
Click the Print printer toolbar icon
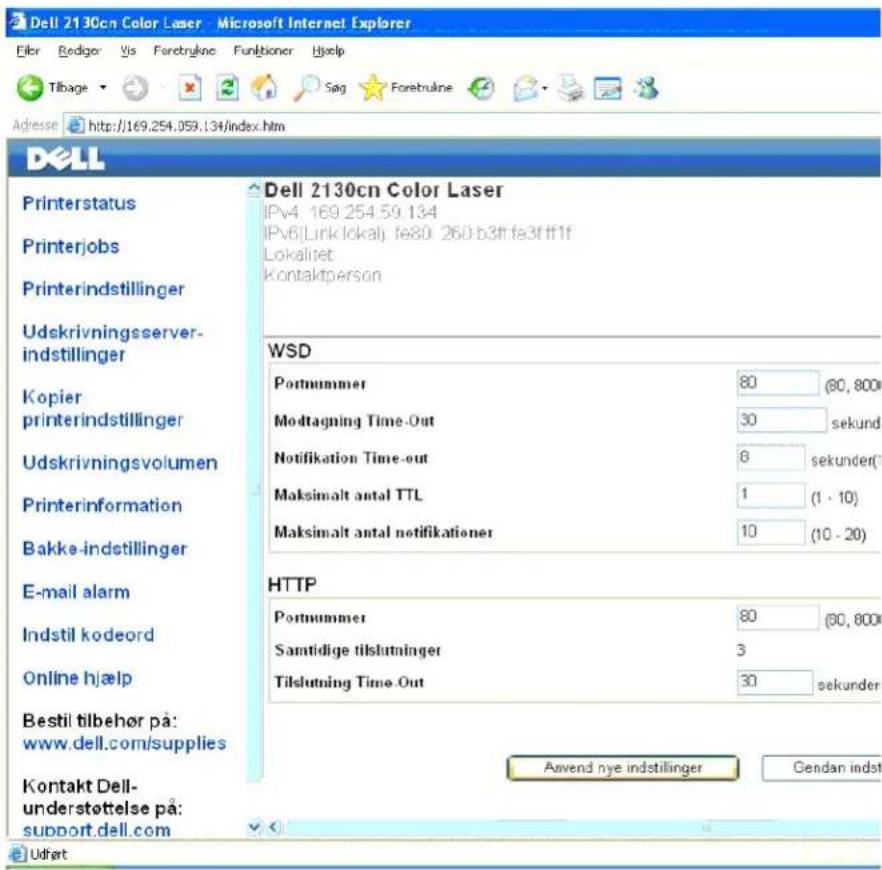click(571, 88)
